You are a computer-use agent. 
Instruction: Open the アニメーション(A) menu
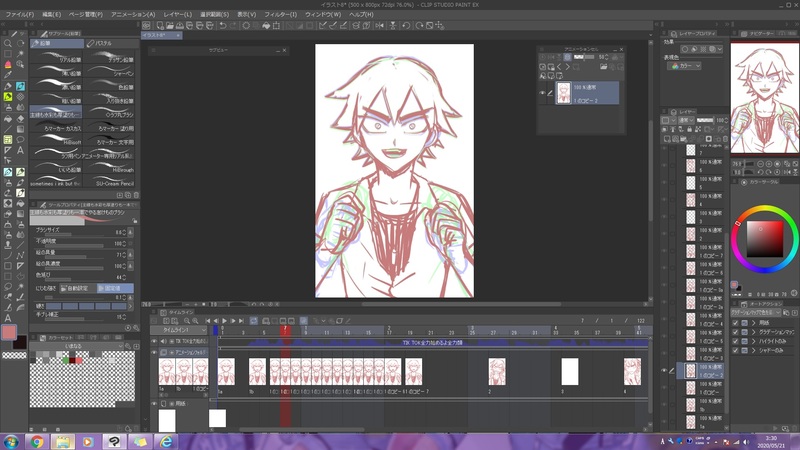[x=132, y=15]
